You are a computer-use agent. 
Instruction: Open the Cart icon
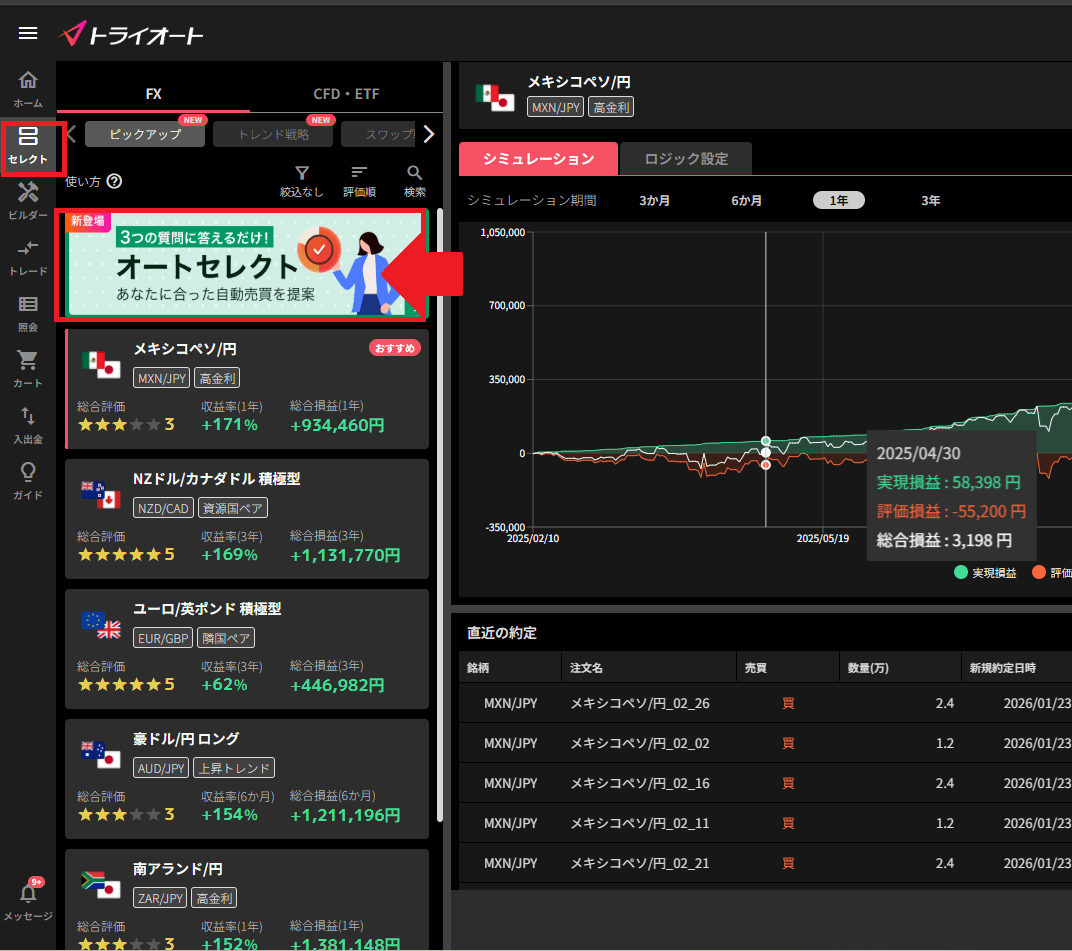pyautogui.click(x=28, y=367)
